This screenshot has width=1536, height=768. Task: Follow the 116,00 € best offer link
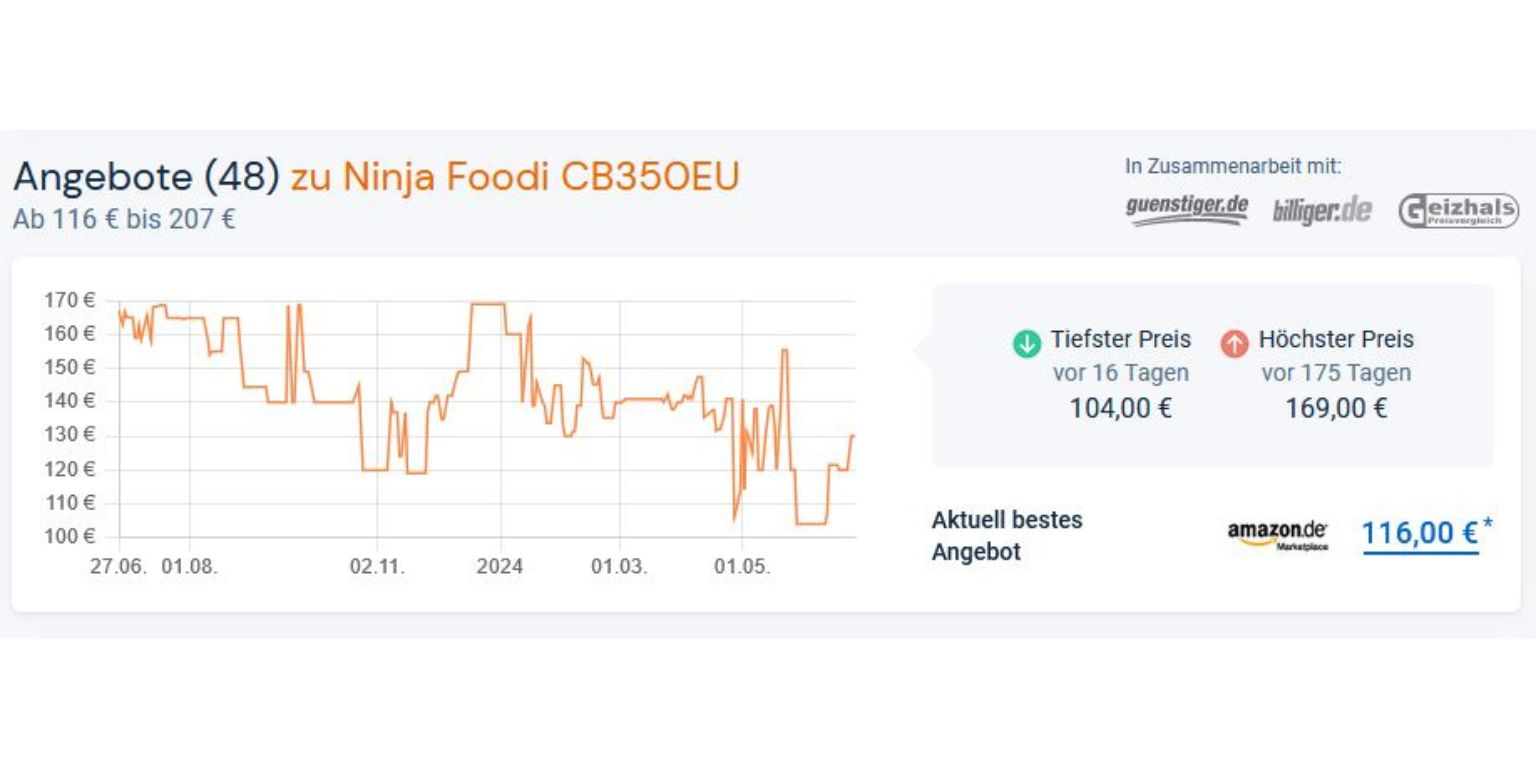[1419, 534]
